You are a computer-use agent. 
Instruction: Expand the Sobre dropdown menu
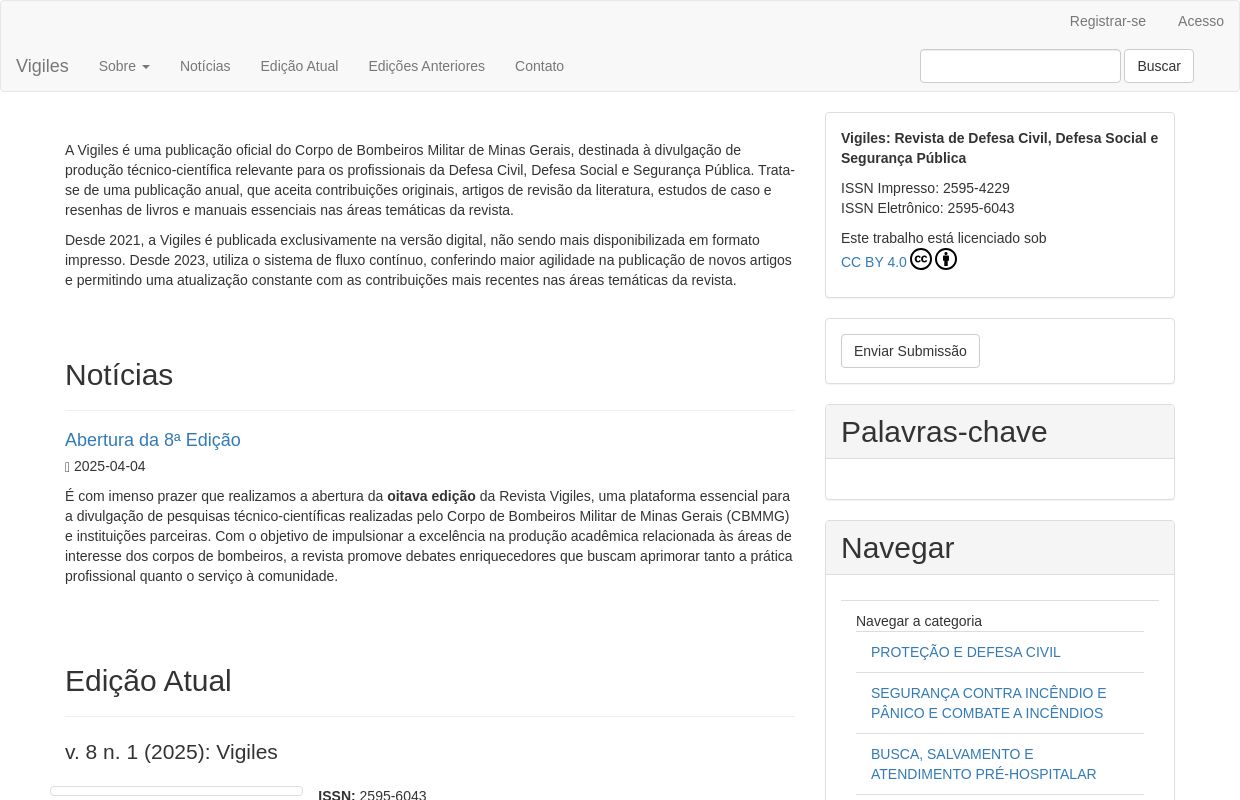tap(124, 66)
